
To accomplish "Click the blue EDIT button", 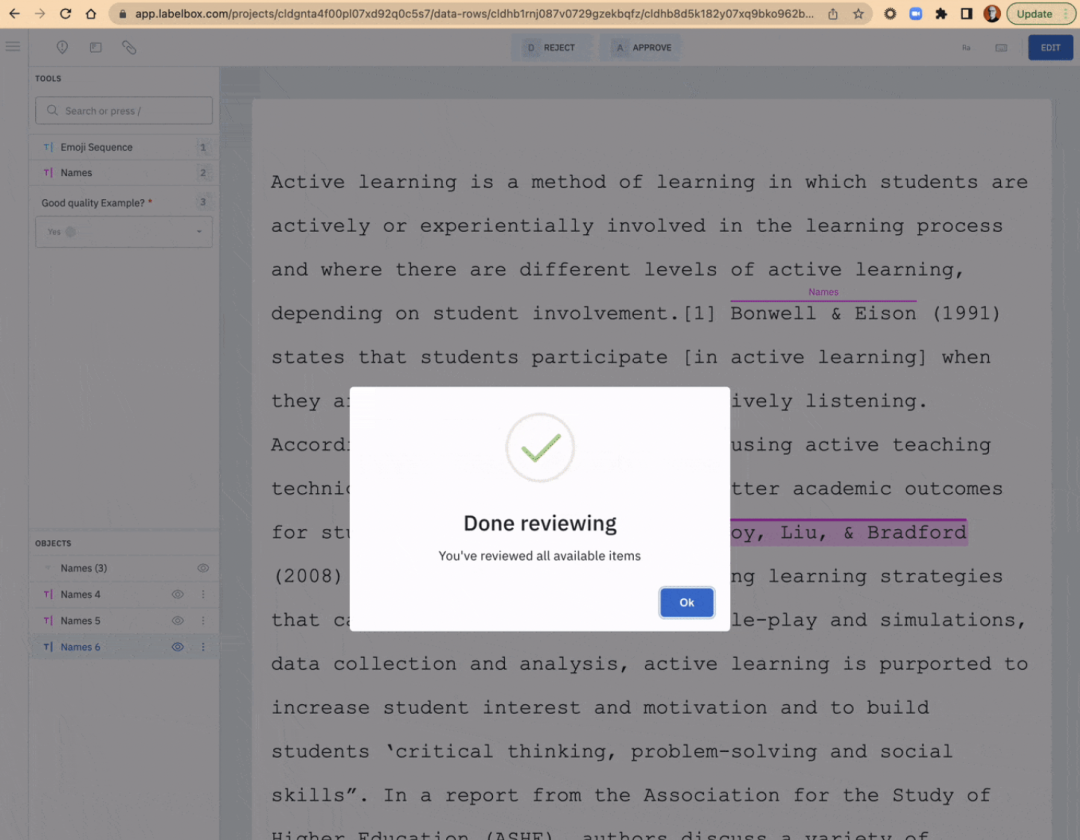I will click(x=1050, y=48).
